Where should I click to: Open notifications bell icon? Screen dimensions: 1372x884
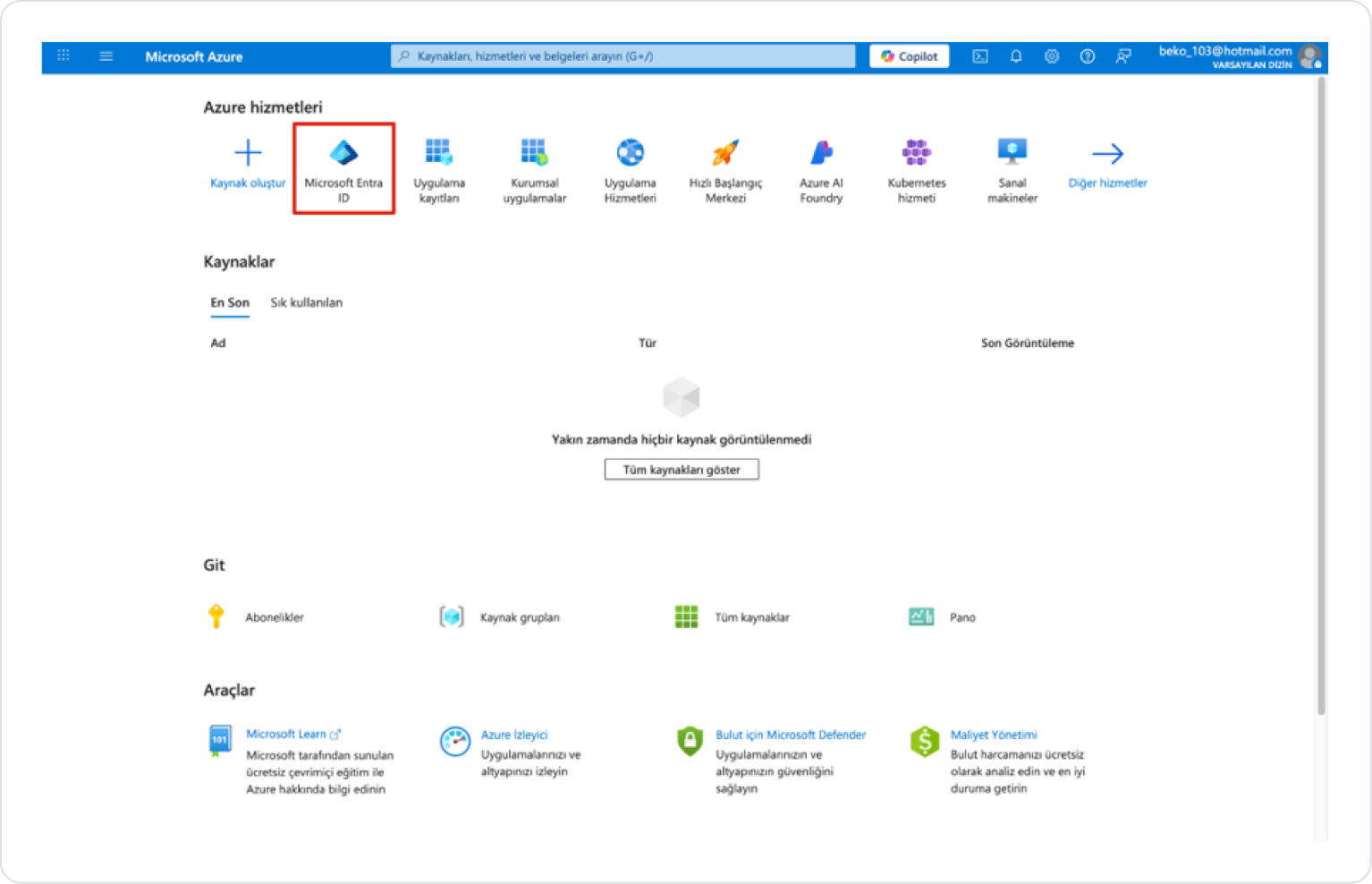pyautogui.click(x=1016, y=56)
